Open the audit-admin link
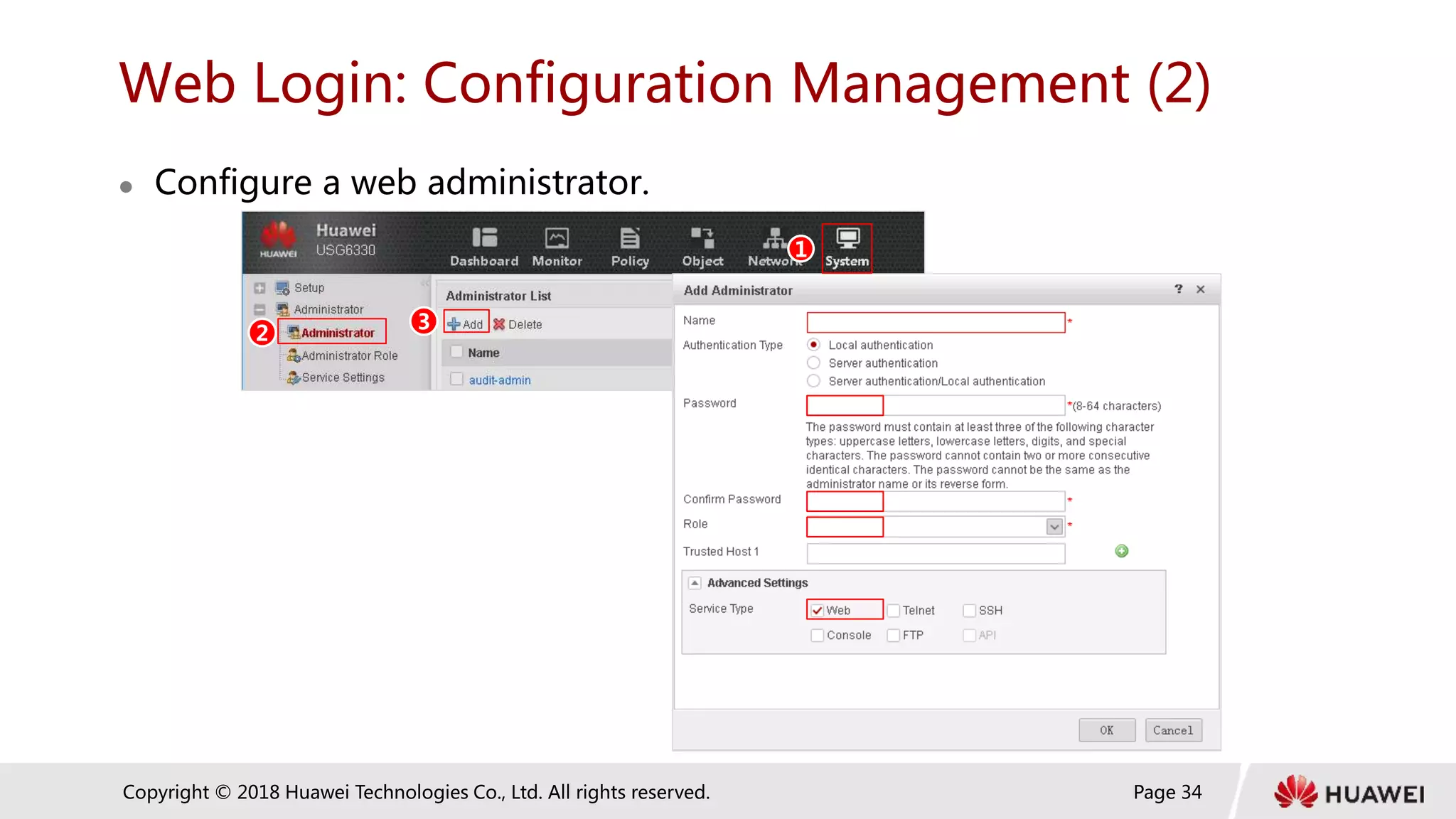 [500, 380]
